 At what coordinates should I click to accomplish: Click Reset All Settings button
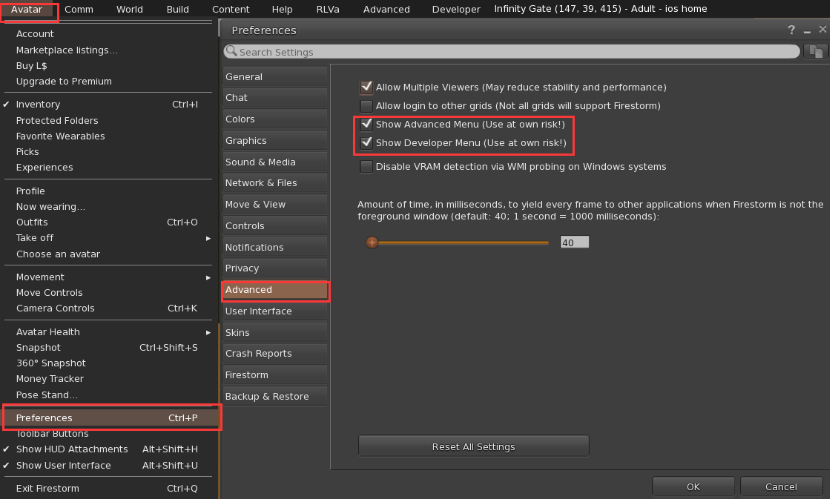474,447
